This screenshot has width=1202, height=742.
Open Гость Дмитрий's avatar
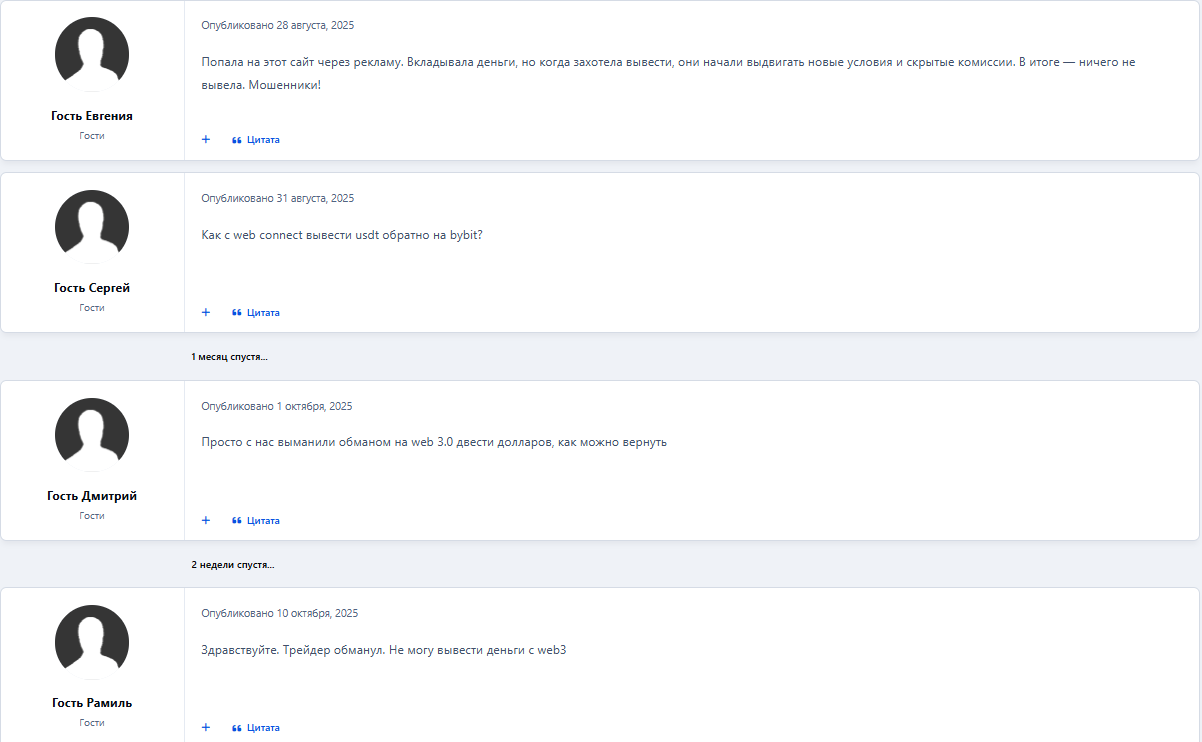[92, 435]
